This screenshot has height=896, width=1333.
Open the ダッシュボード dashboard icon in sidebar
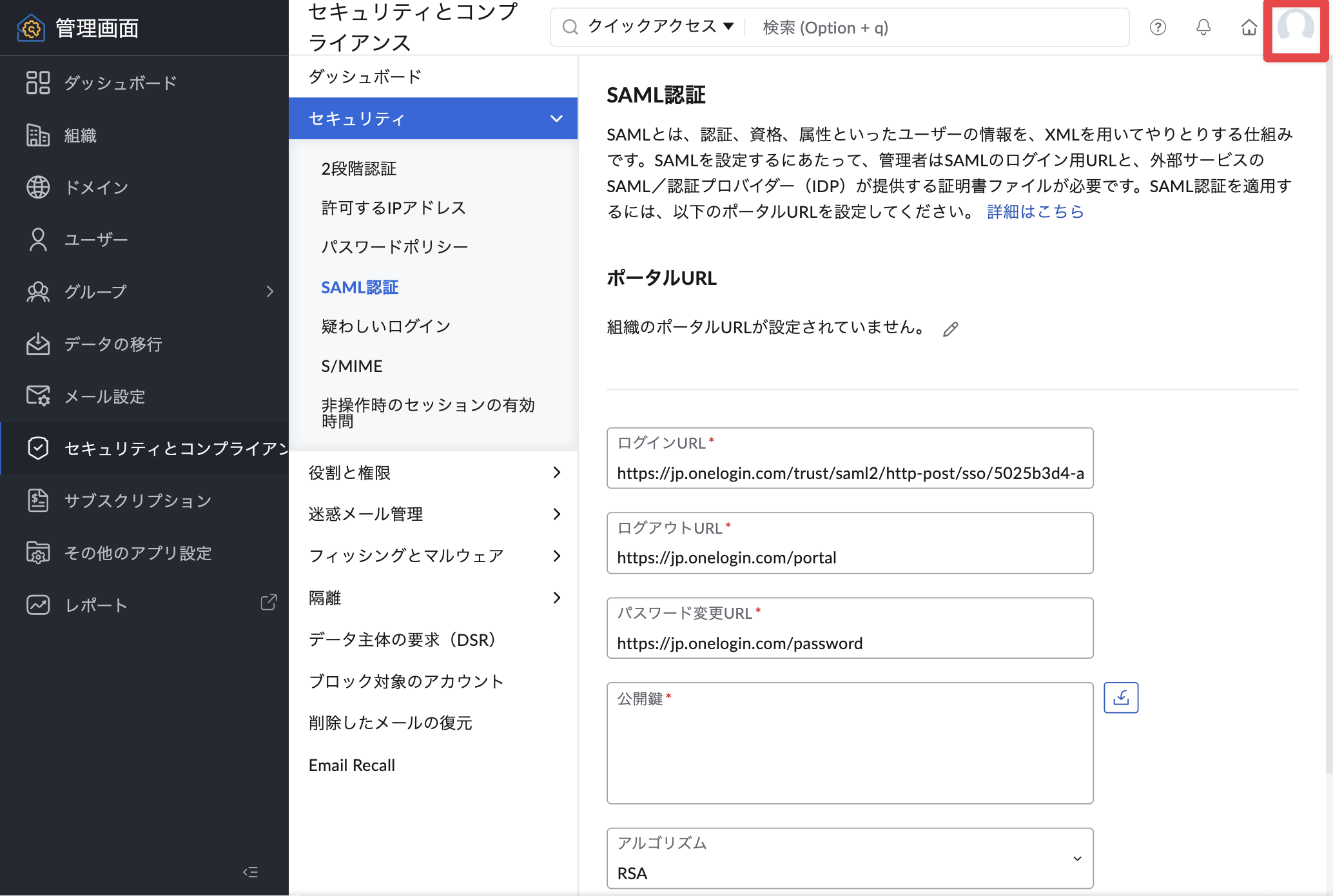[x=38, y=83]
